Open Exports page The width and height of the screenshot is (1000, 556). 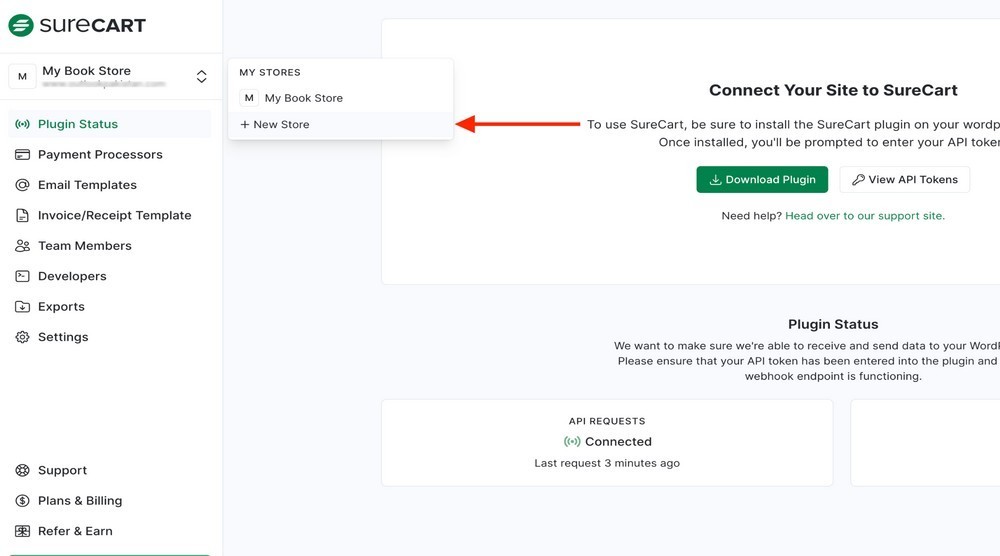(61, 307)
